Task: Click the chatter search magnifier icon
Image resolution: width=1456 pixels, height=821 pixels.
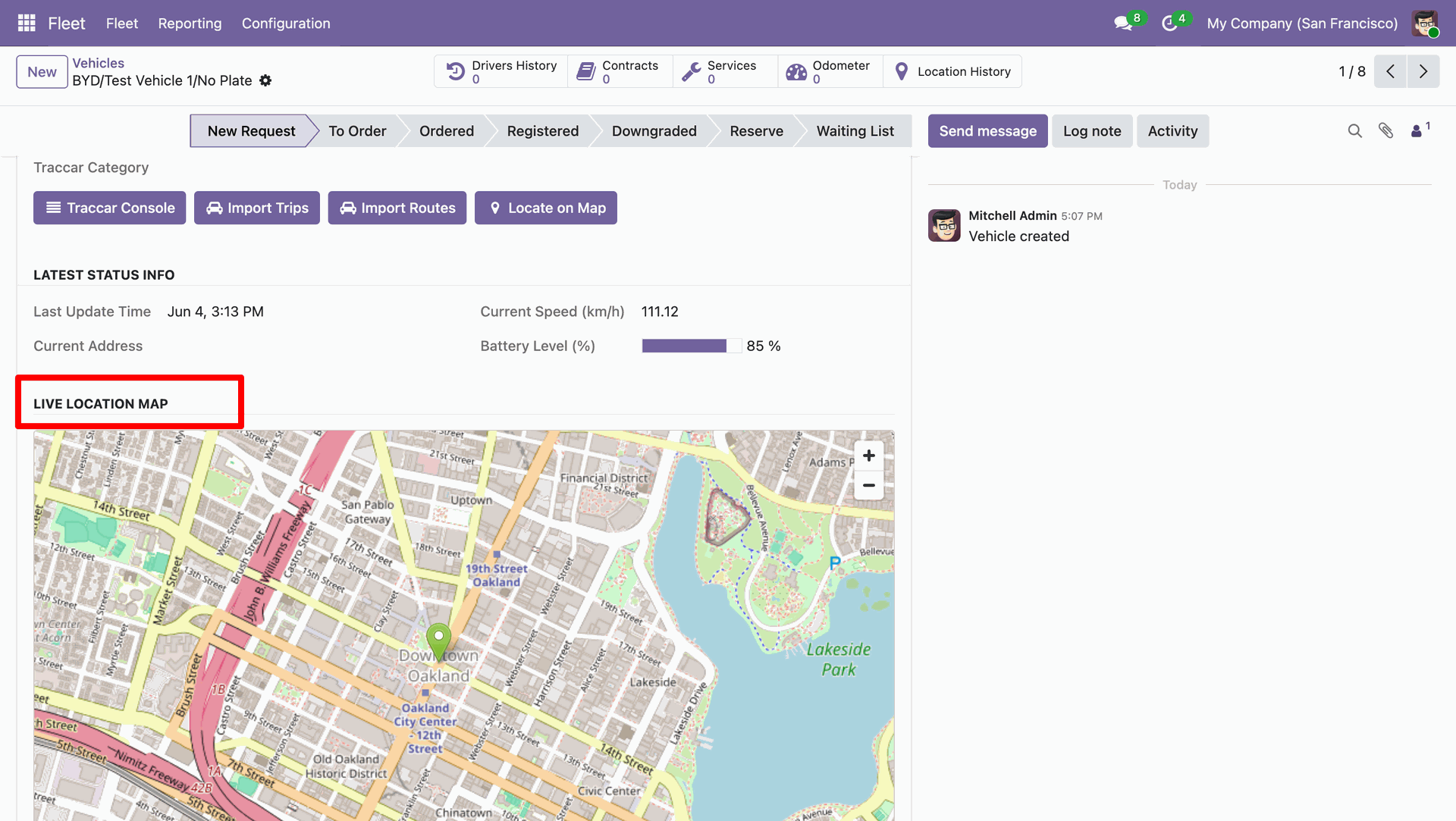Action: (x=1355, y=131)
